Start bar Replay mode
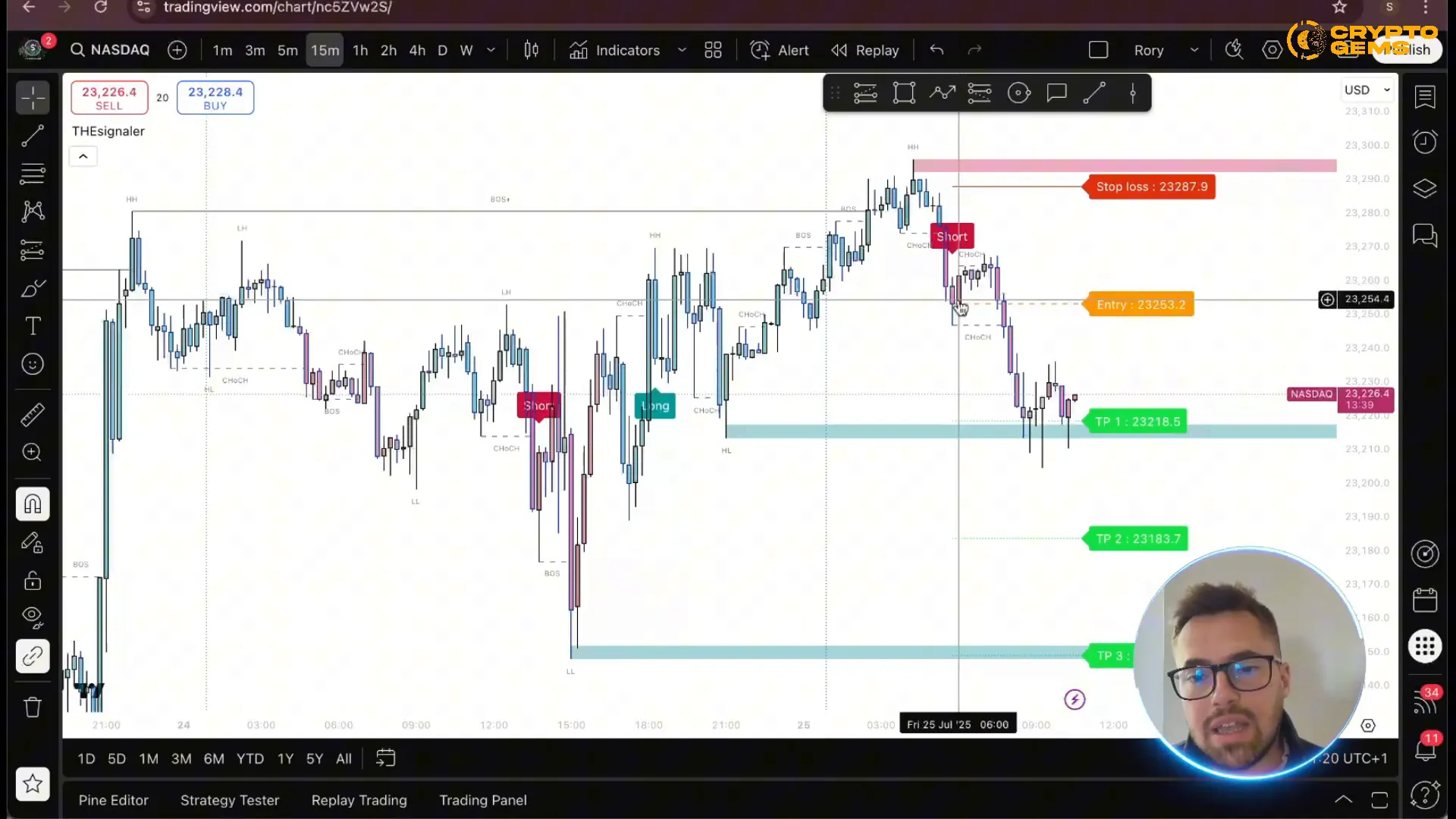This screenshot has width=1456, height=819. [x=865, y=50]
